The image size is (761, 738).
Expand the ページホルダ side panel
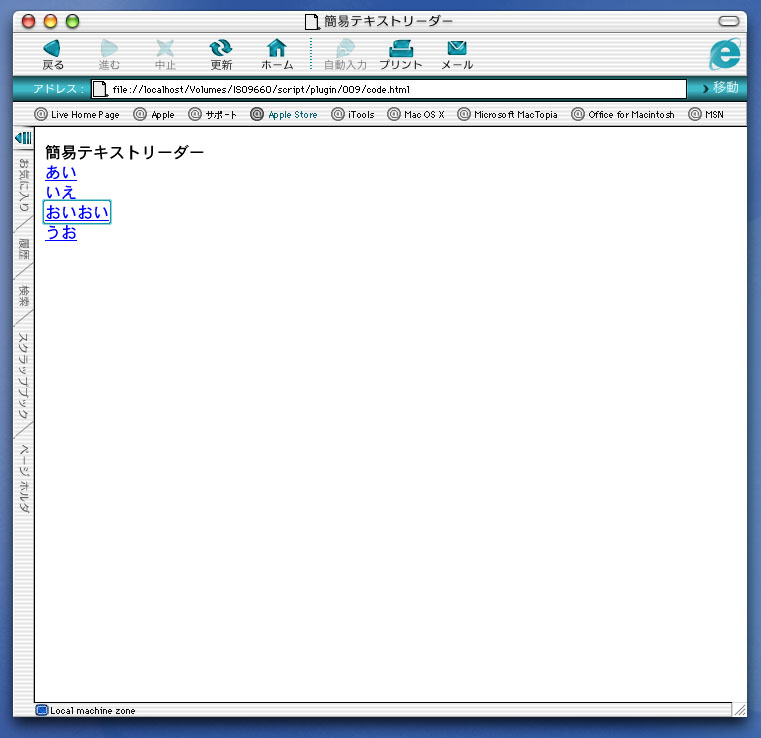click(24, 478)
